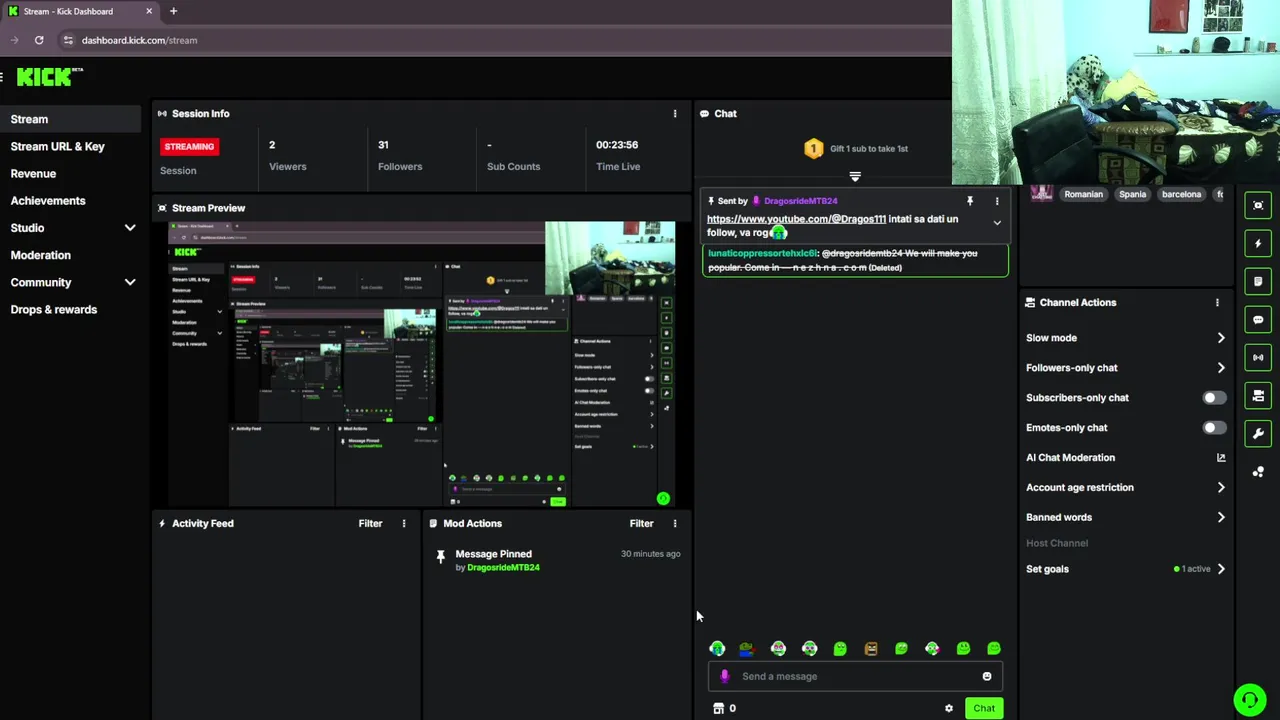Open Stream URL & Key page
The width and height of the screenshot is (1280, 720).
pos(57,146)
